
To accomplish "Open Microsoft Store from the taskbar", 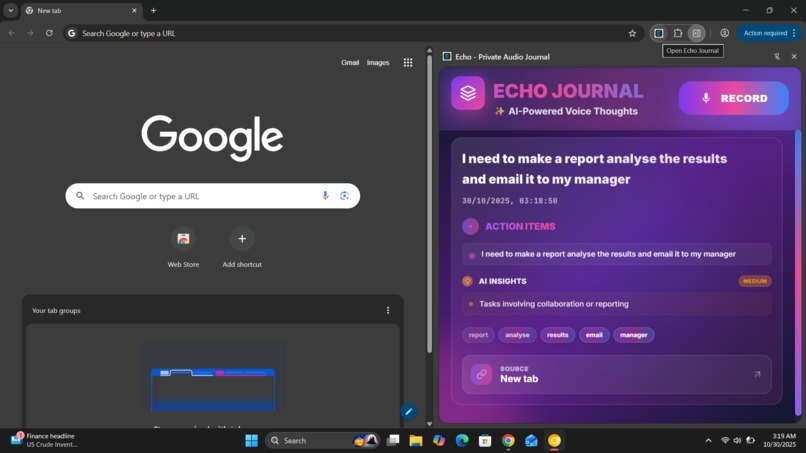I will [485, 441].
